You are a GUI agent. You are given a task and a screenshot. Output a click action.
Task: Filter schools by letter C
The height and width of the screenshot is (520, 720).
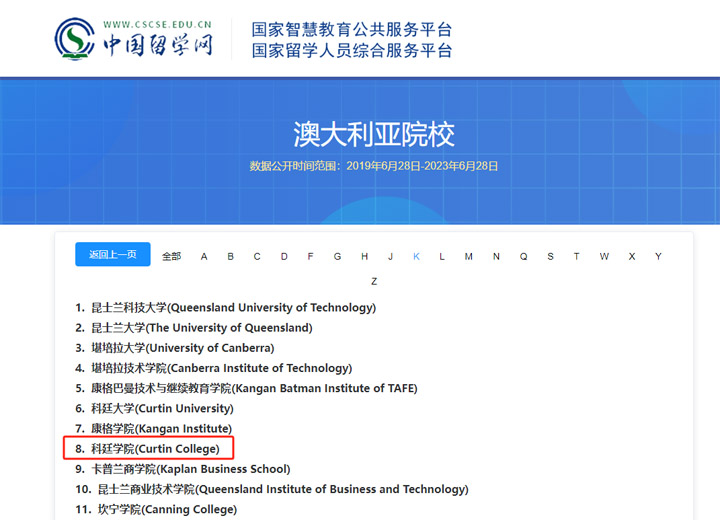click(257, 256)
